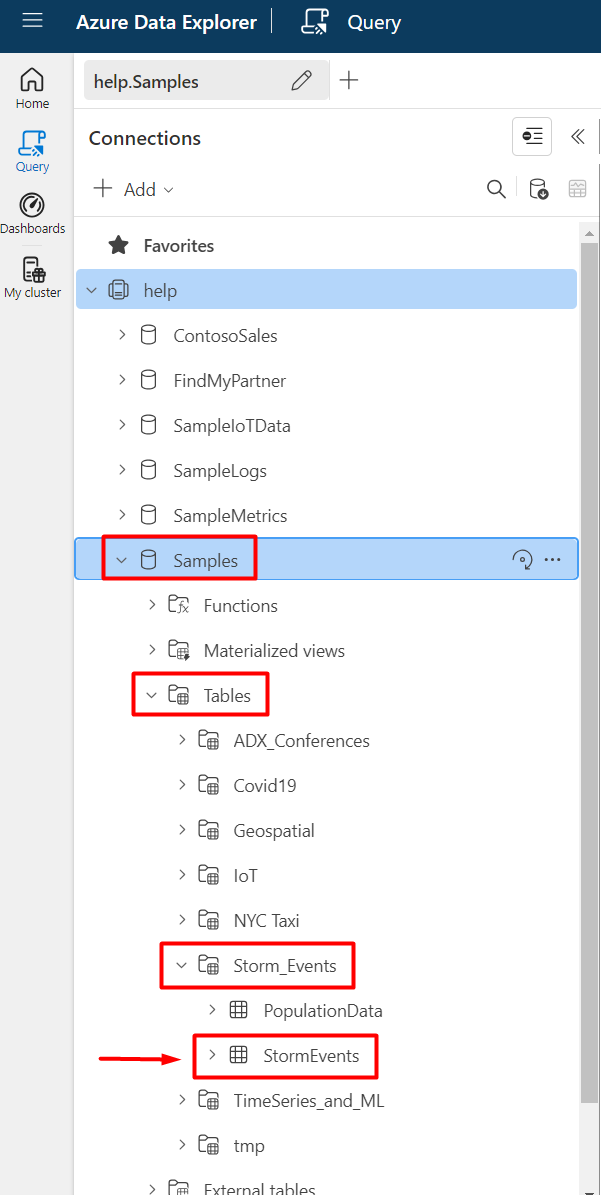
Task: Select the help.Samples query tab
Action: point(180,82)
